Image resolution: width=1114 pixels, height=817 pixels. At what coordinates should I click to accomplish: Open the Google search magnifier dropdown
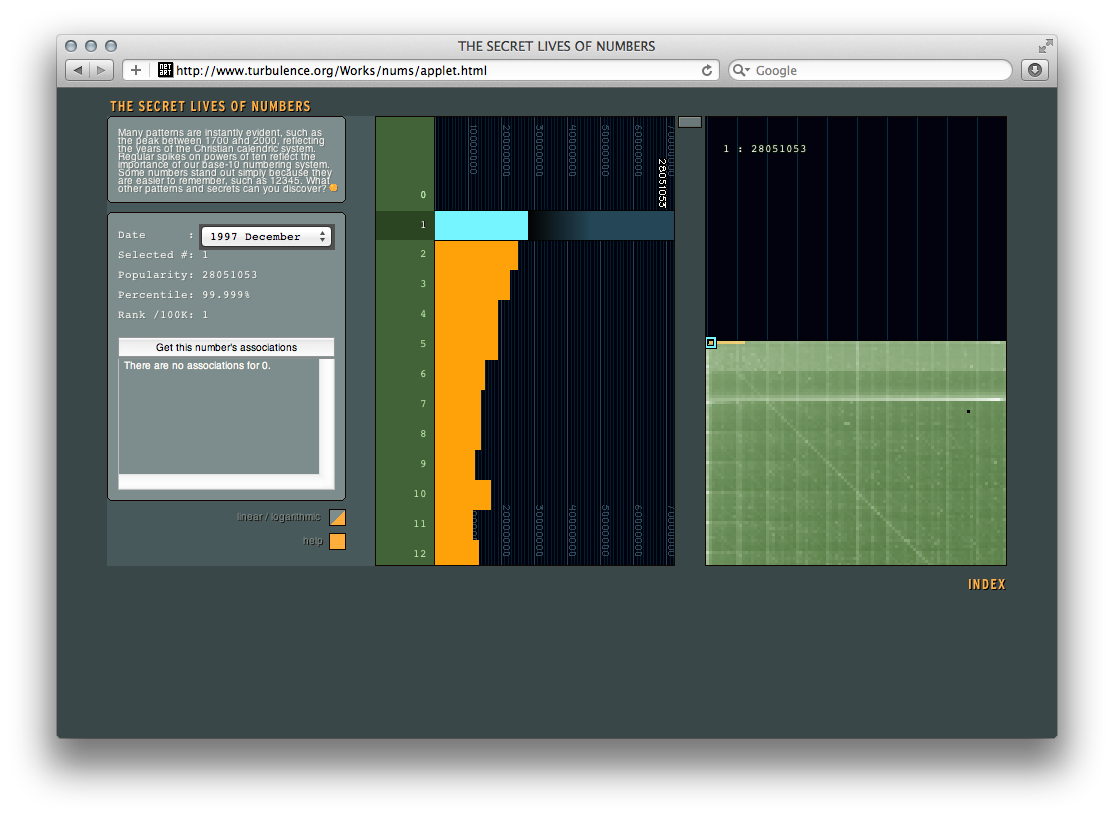(x=741, y=70)
